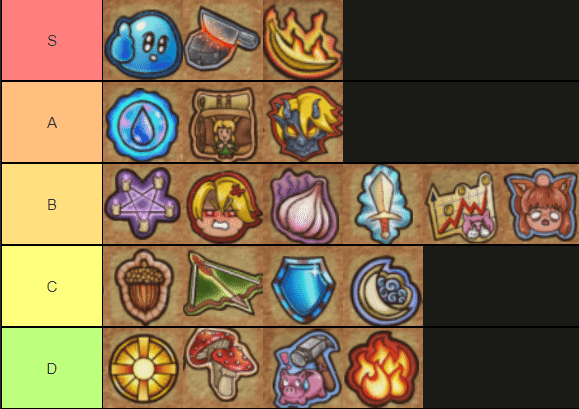Image resolution: width=579 pixels, height=409 pixels.
Task: Click the blue slime thumbs-up icon
Action: tap(143, 40)
